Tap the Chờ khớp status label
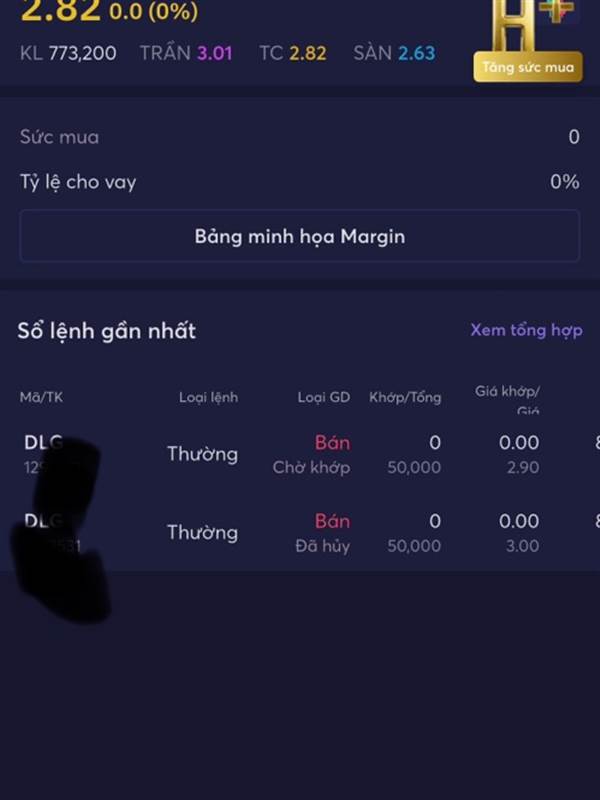Screen dimensions: 600x800 point(311,467)
